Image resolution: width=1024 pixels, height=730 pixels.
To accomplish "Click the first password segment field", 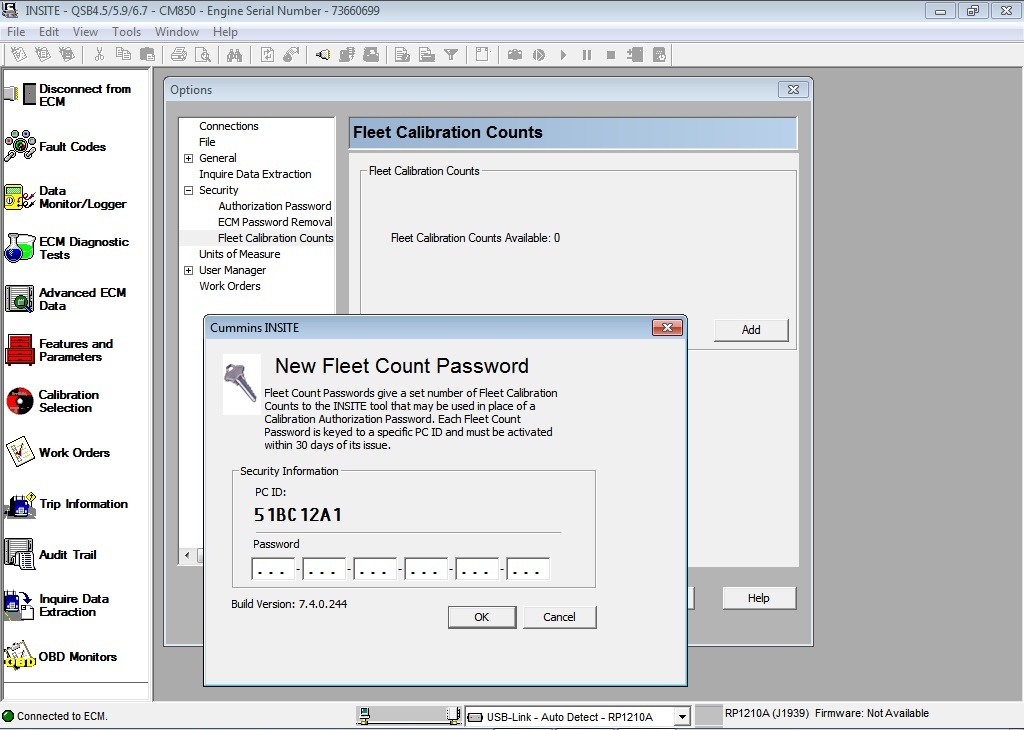I will pos(273,569).
